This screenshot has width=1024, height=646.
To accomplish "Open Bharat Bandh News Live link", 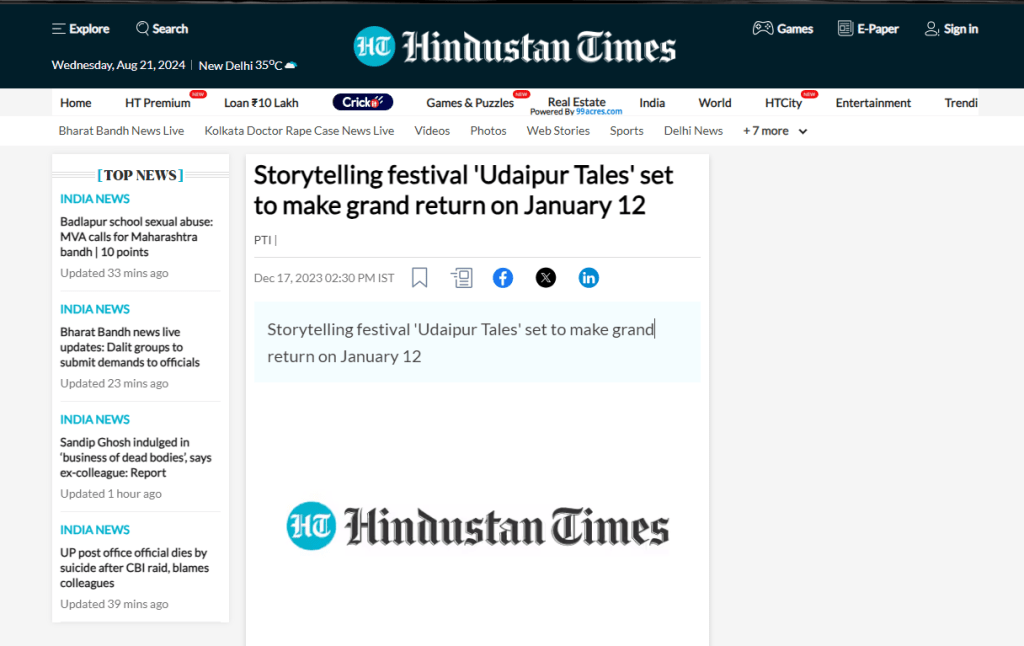I will [121, 131].
